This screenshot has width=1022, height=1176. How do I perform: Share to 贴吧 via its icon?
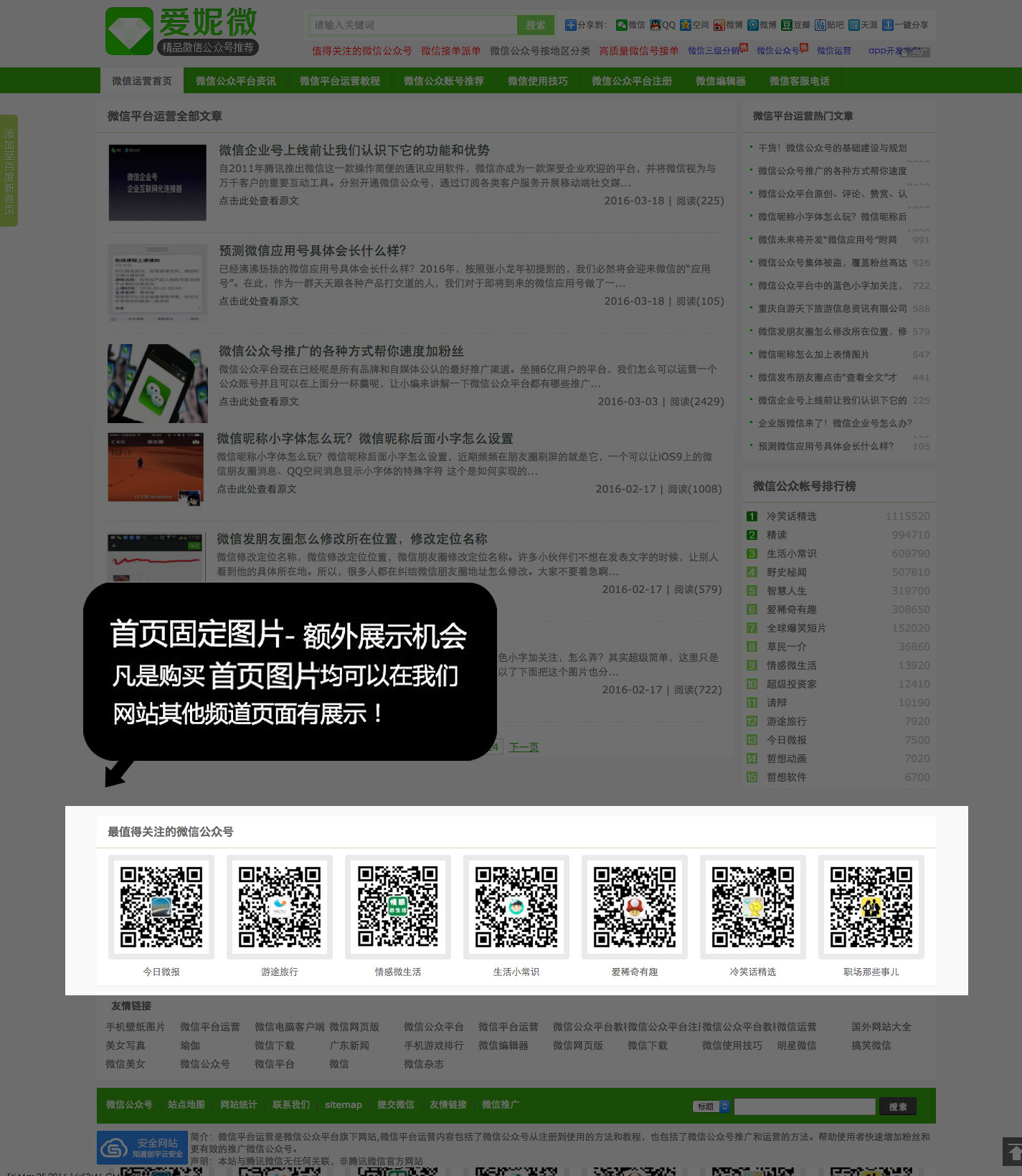pos(820,25)
